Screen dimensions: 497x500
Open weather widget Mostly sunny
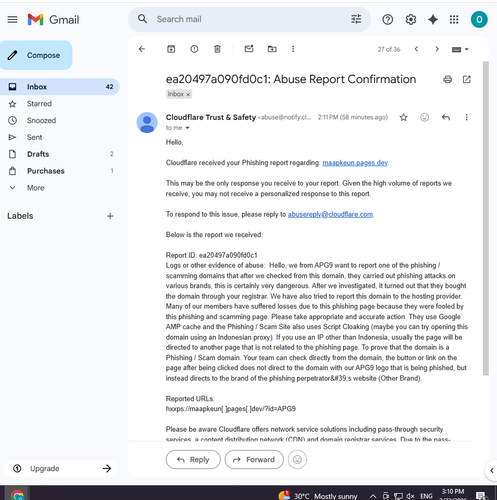(x=318, y=496)
